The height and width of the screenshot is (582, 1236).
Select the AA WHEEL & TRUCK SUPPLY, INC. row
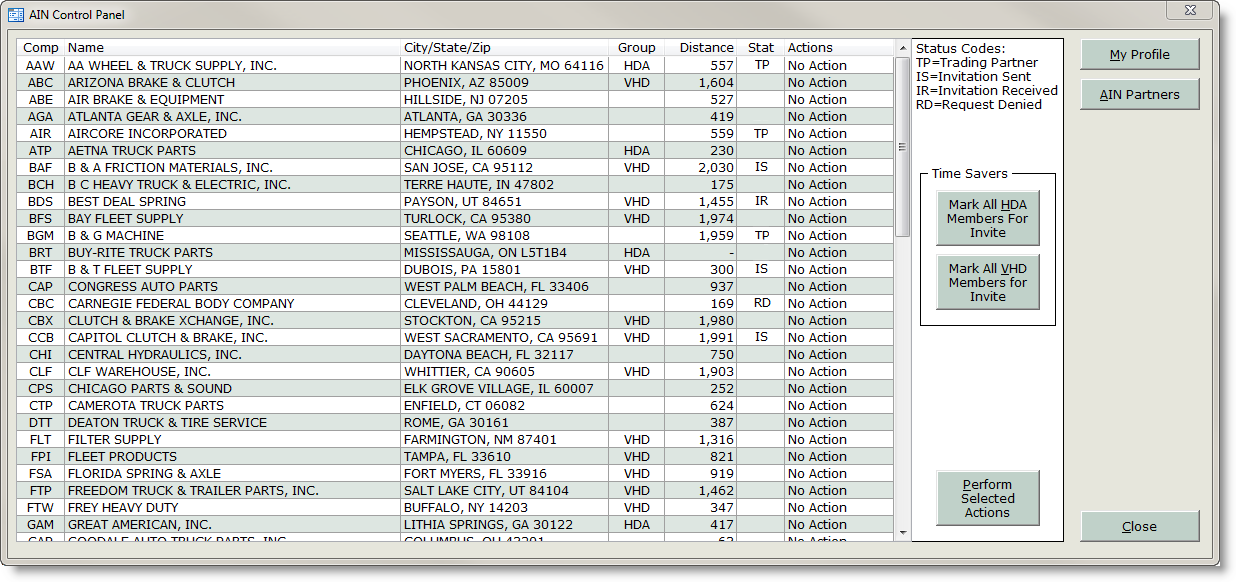456,66
